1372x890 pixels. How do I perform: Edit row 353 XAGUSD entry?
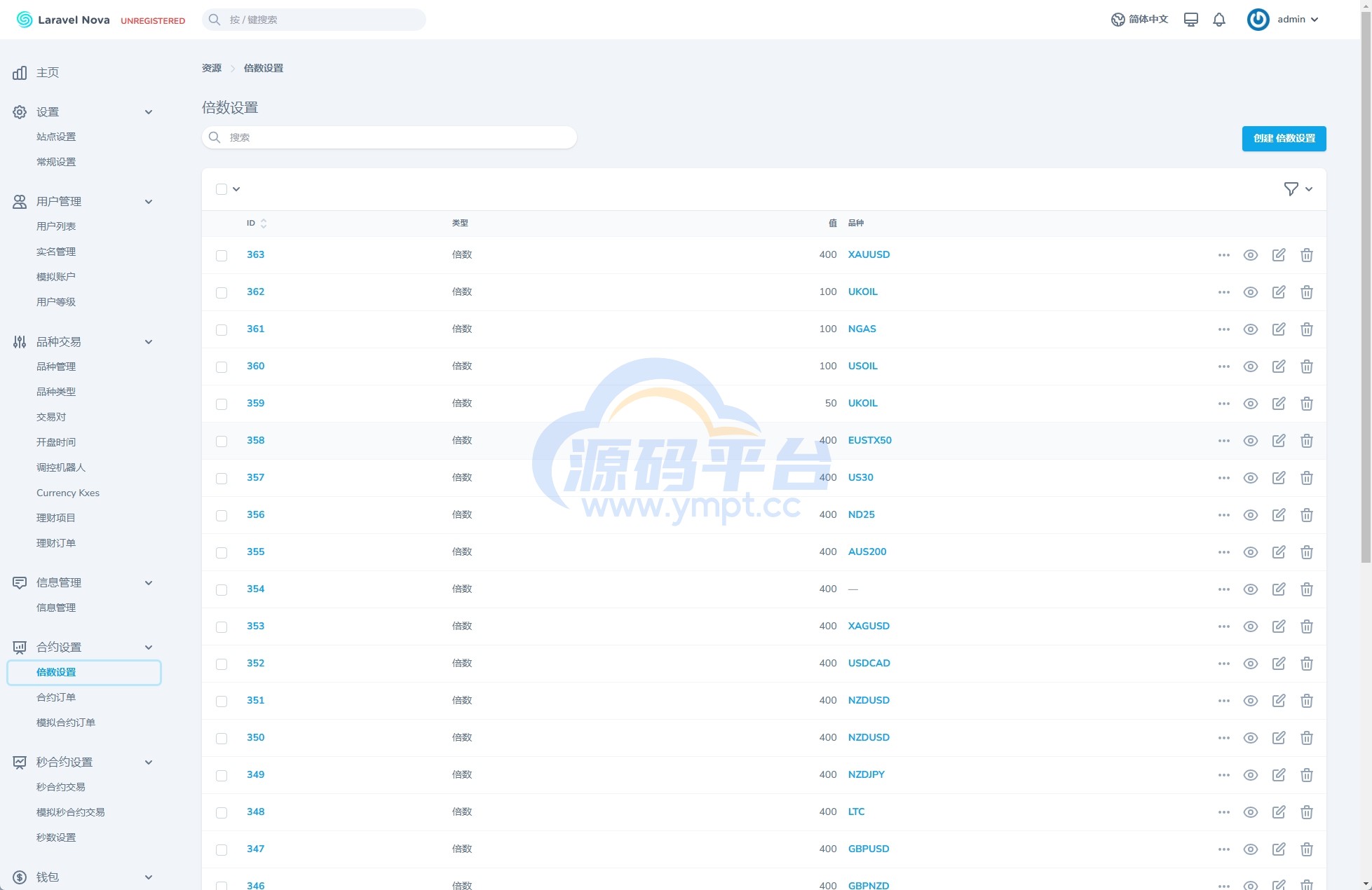pos(1279,627)
